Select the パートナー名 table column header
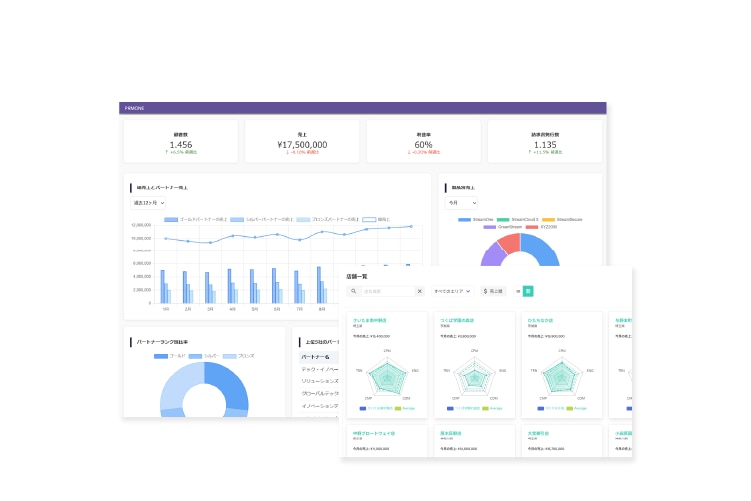 pos(316,356)
